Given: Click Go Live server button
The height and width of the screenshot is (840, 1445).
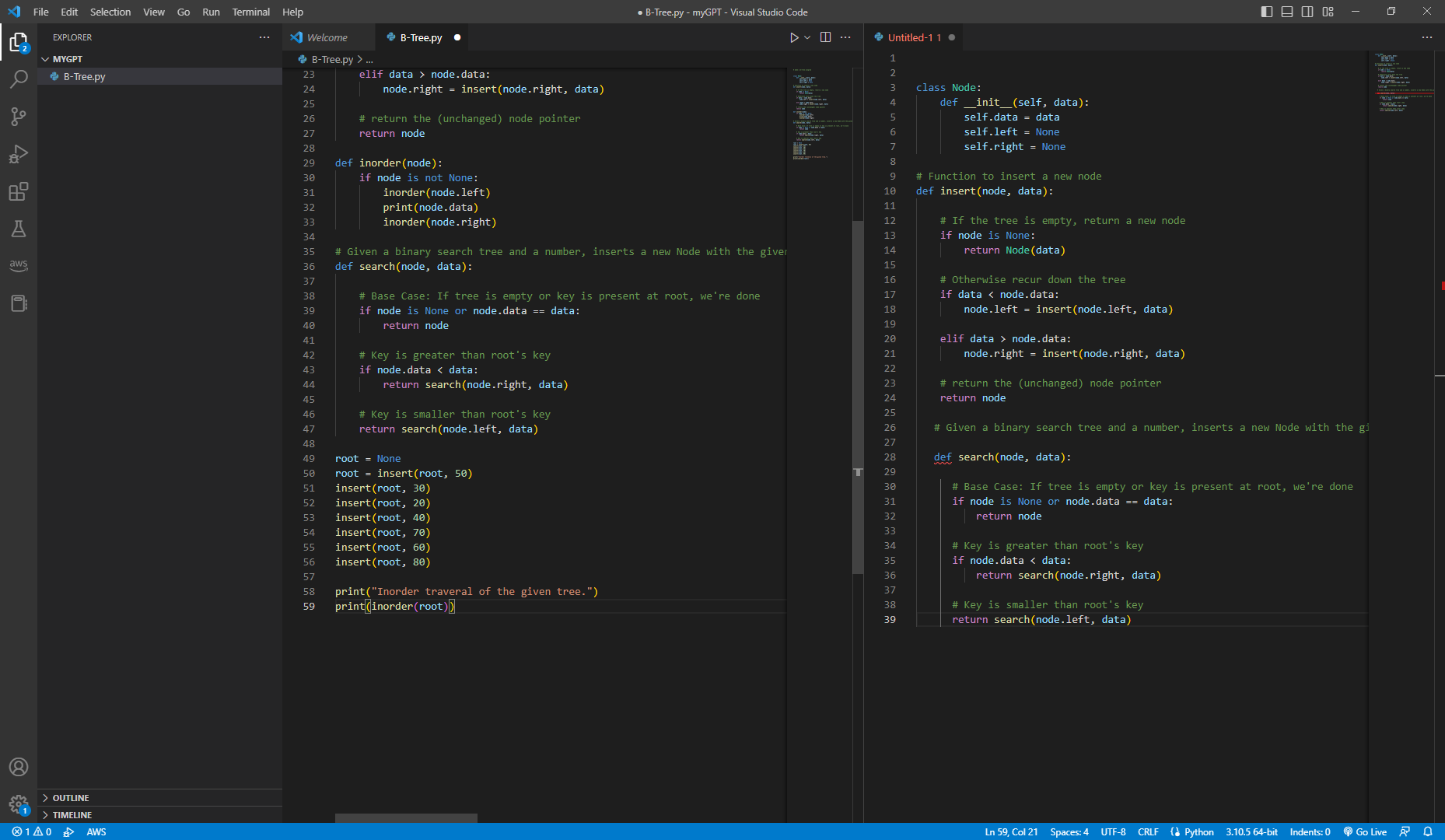Looking at the screenshot, I should click(x=1365, y=831).
